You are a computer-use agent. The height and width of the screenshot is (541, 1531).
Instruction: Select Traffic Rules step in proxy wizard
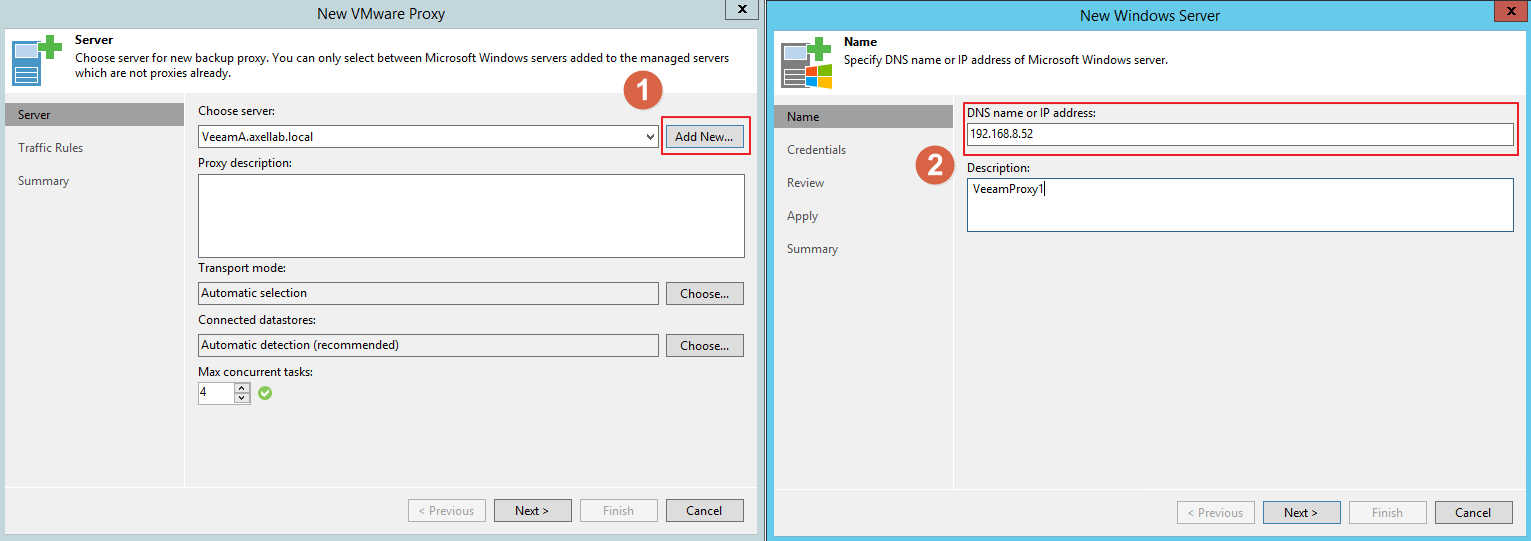pyautogui.click(x=51, y=148)
